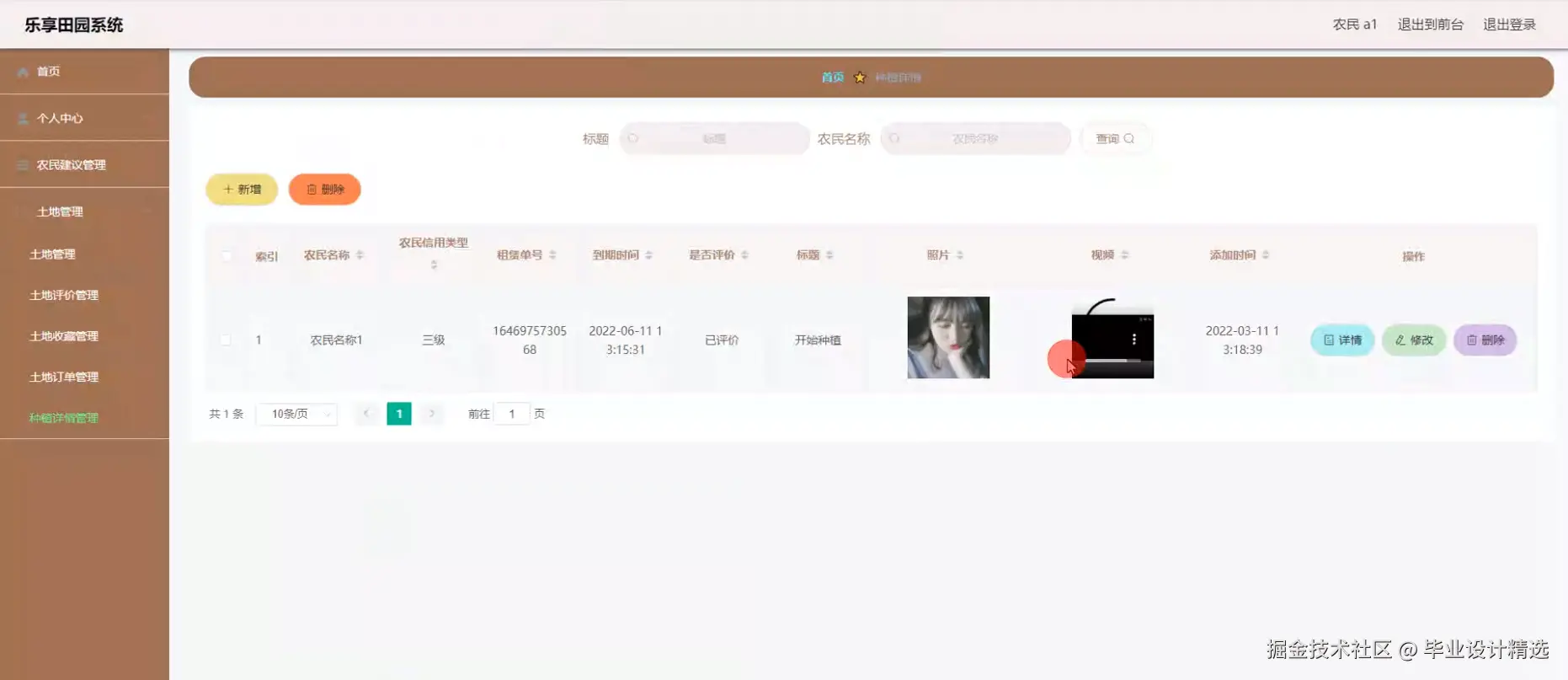The width and height of the screenshot is (1568, 680).
Task: Click the person icon beside 个人中心
Action: [23, 118]
